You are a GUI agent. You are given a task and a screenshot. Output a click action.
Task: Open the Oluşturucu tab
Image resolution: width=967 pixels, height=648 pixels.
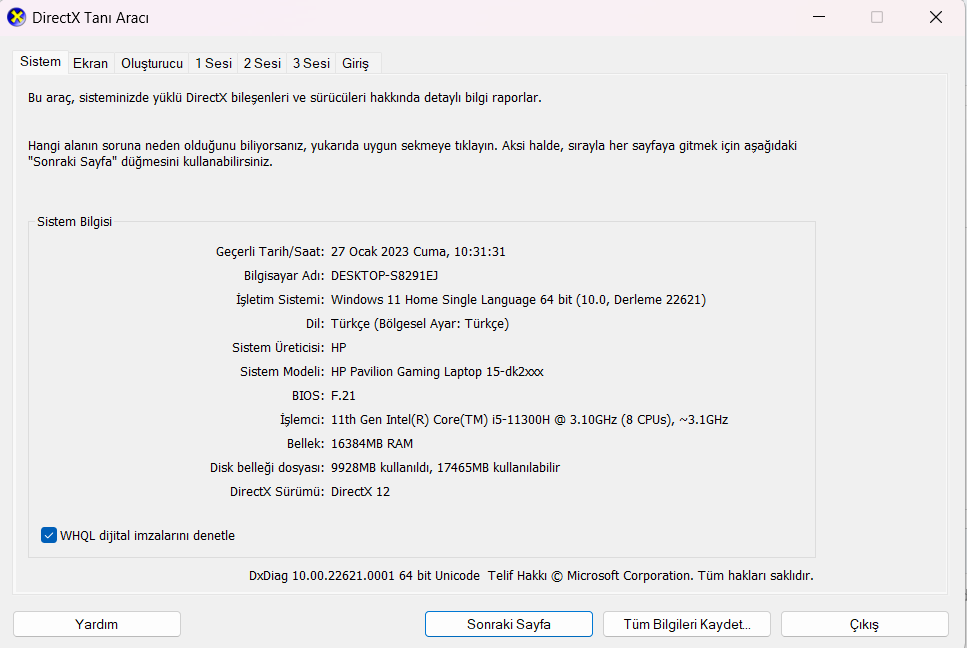(x=152, y=64)
